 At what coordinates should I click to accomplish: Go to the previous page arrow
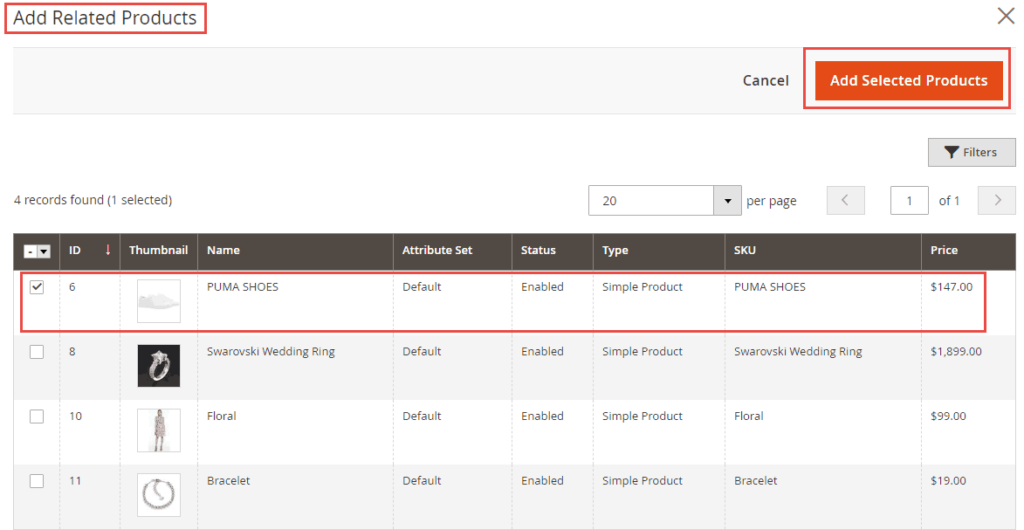pyautogui.click(x=845, y=201)
